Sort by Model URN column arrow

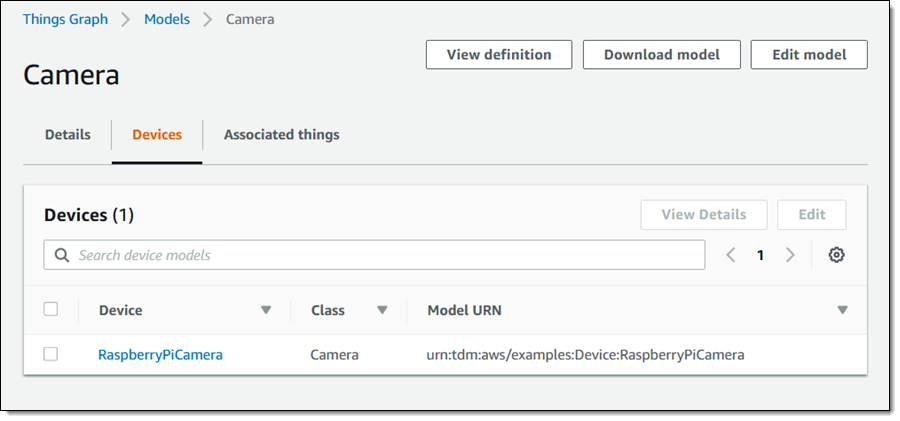[x=842, y=310]
